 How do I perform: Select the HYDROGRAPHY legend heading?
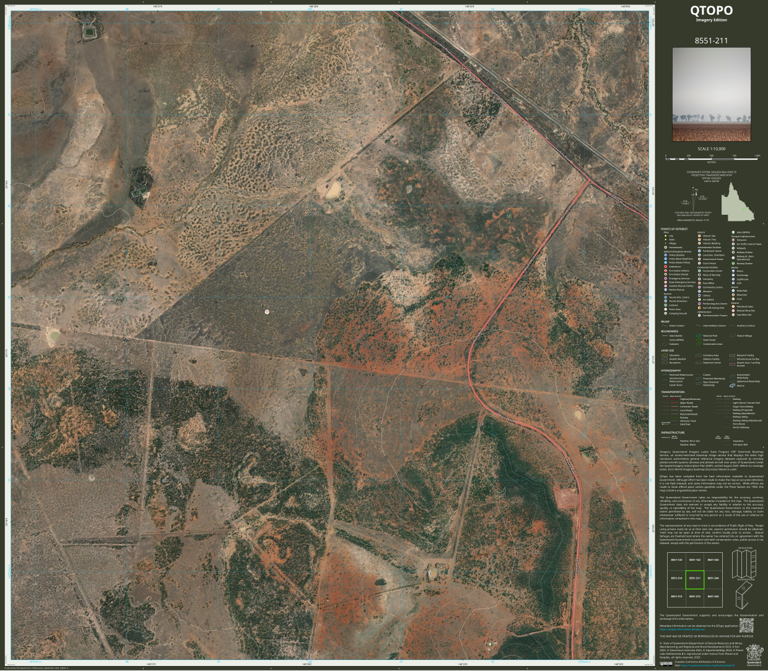coord(671,371)
